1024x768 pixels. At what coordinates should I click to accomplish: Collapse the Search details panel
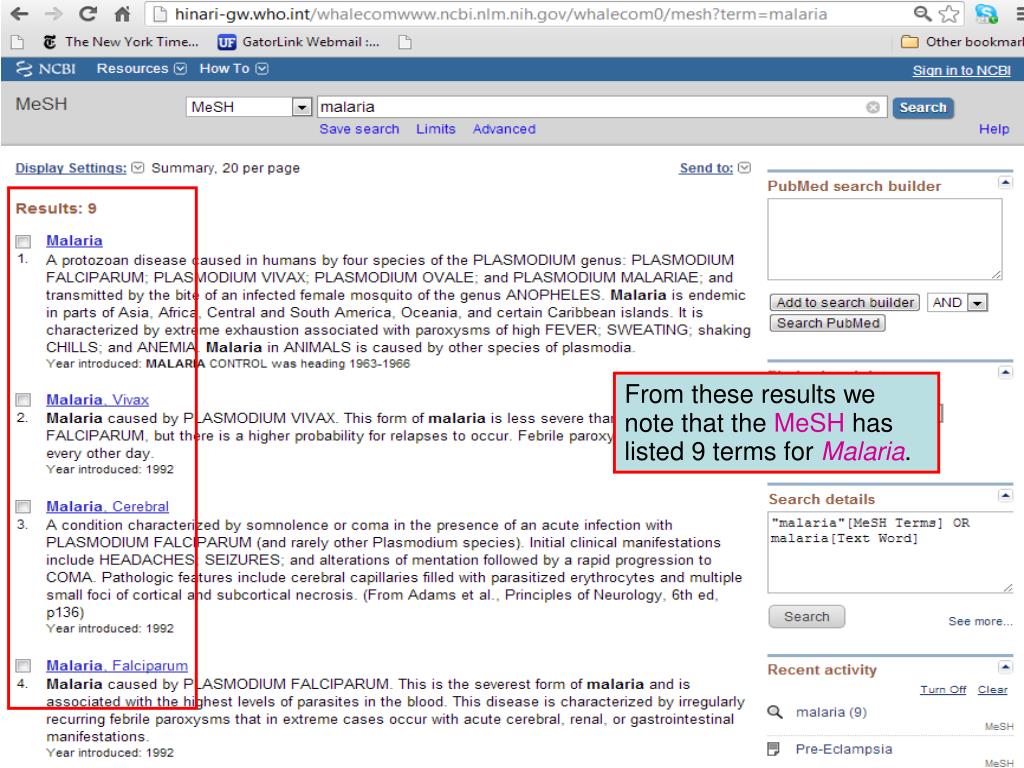coord(1005,496)
